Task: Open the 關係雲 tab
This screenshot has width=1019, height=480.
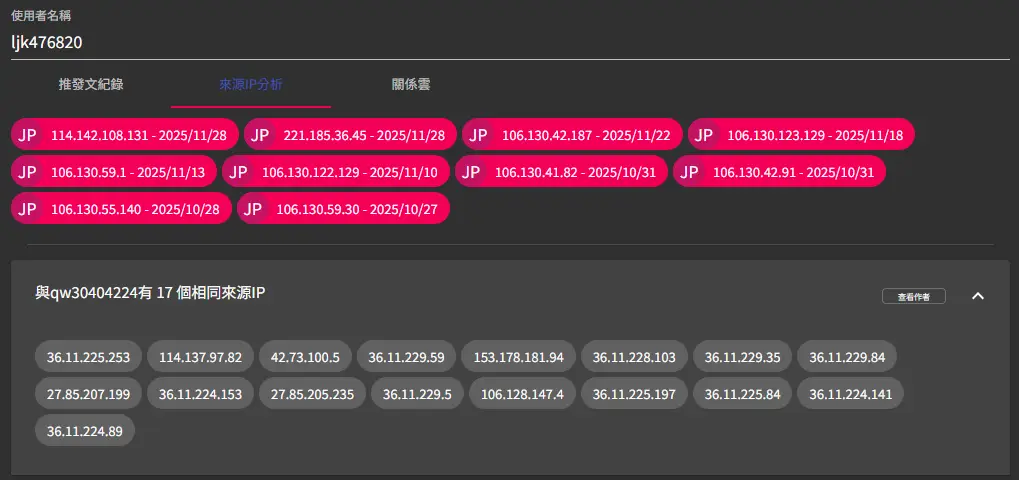Action: pyautogui.click(x=411, y=85)
